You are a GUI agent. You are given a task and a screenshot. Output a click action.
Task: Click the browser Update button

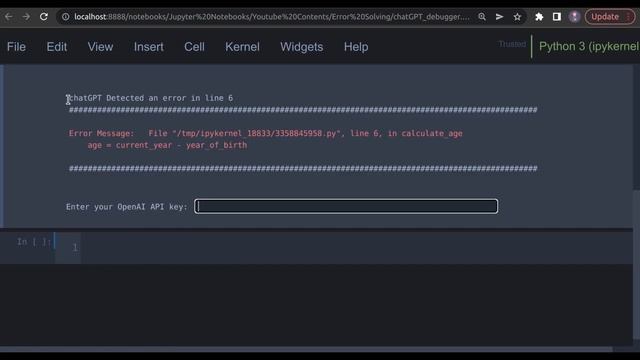point(610,17)
